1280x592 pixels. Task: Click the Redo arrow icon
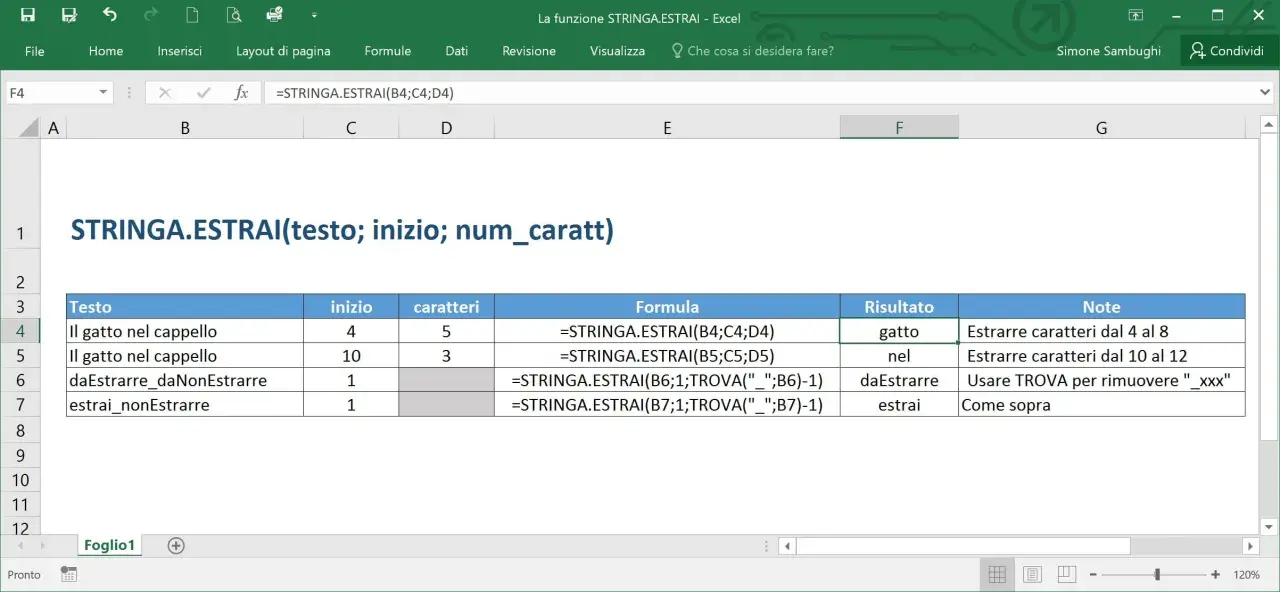(151, 15)
